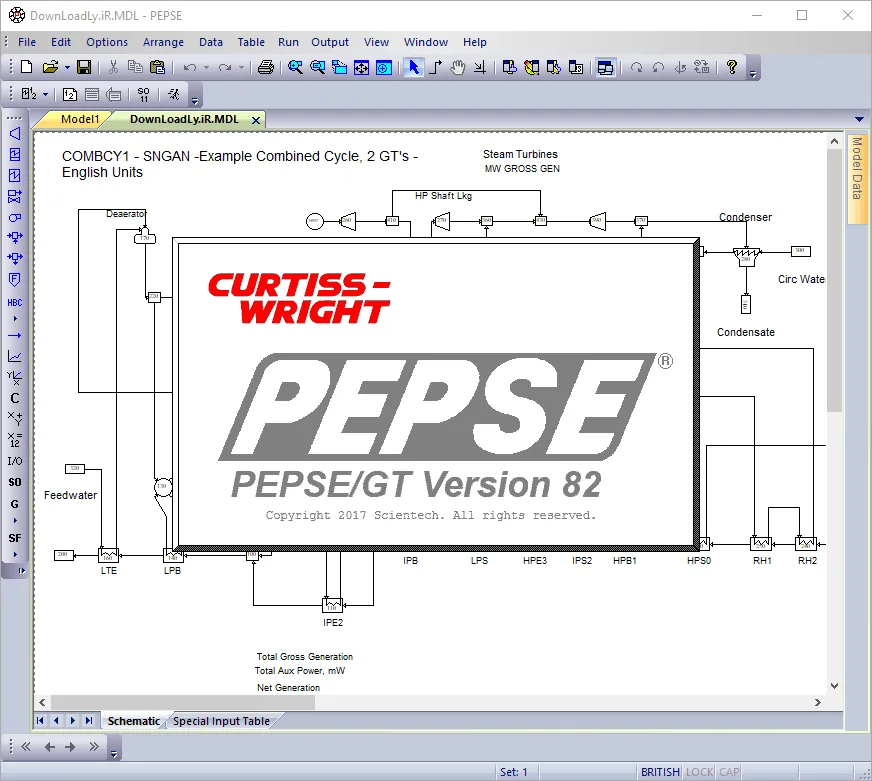
Task: Fit entire drawing to window icon
Action: click(x=361, y=67)
